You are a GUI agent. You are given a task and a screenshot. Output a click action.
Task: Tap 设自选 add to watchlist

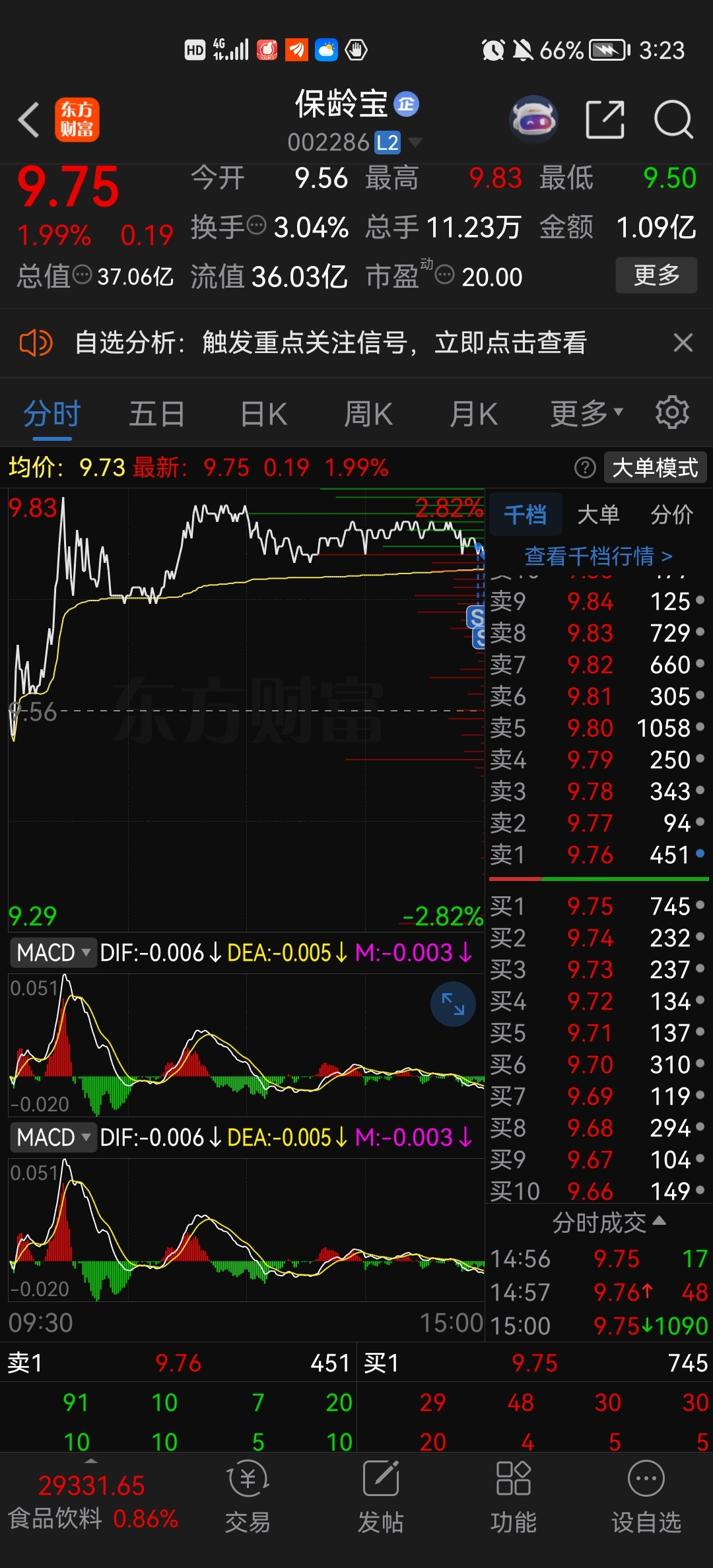(x=646, y=1497)
